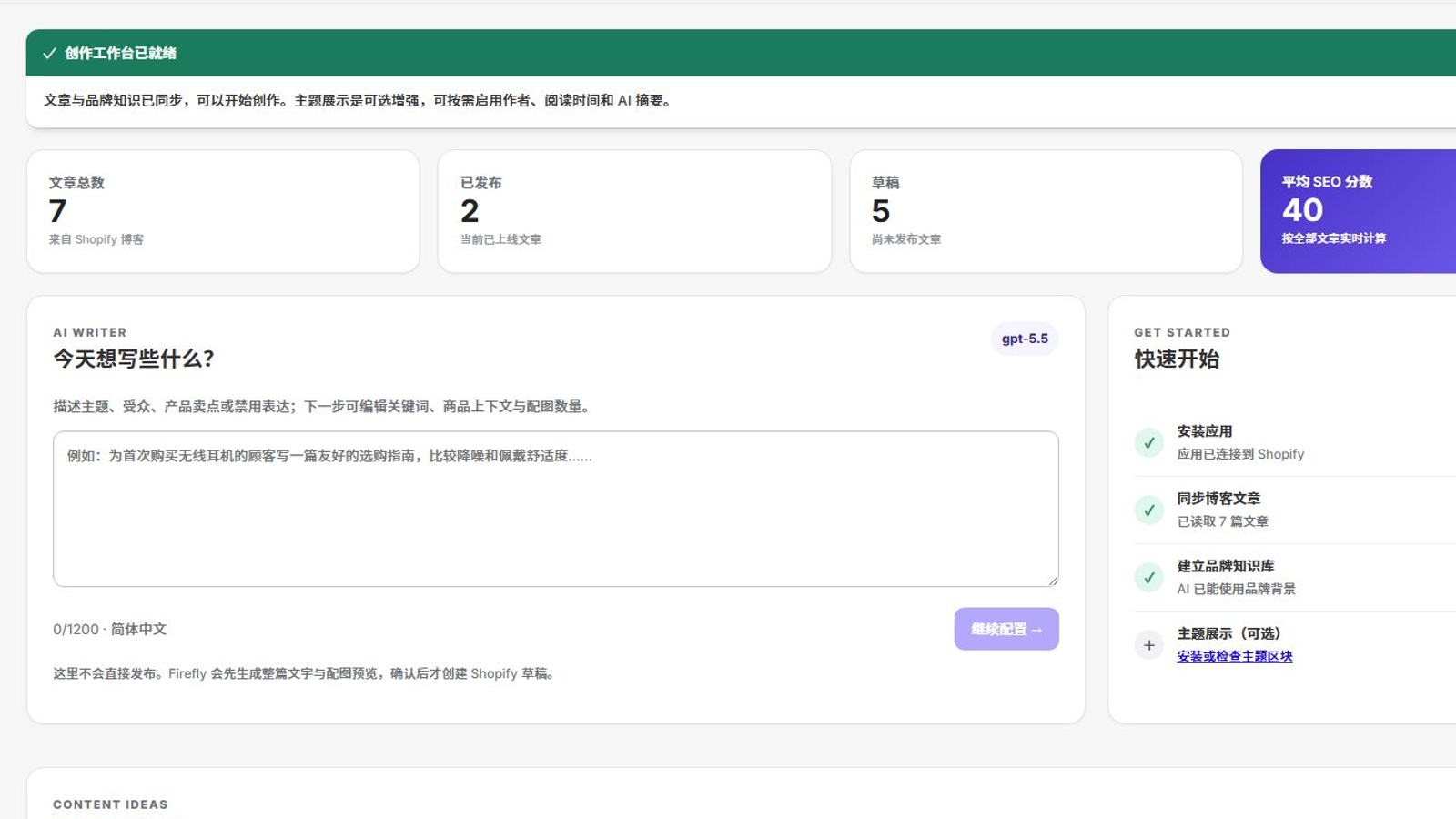This screenshot has height=819, width=1456.
Task: Click the 按全部文章实时计算 caption
Action: 1334,238
